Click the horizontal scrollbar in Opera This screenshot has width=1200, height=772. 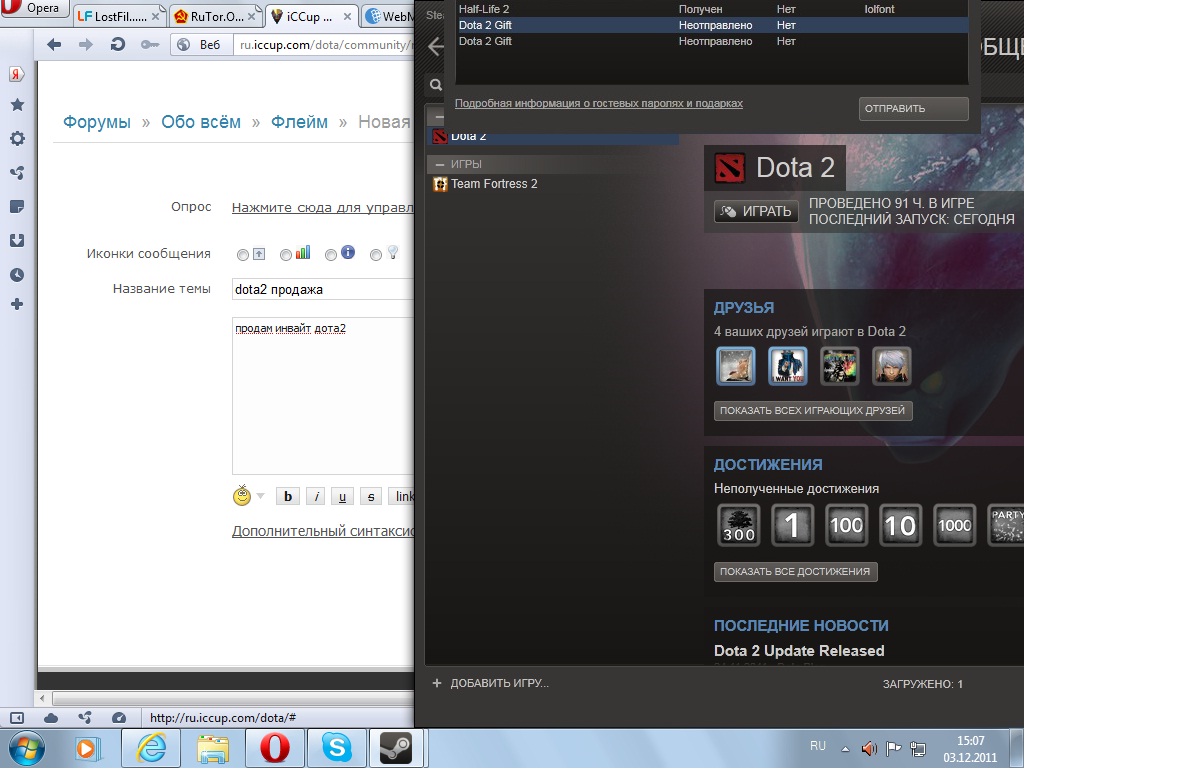coord(233,699)
